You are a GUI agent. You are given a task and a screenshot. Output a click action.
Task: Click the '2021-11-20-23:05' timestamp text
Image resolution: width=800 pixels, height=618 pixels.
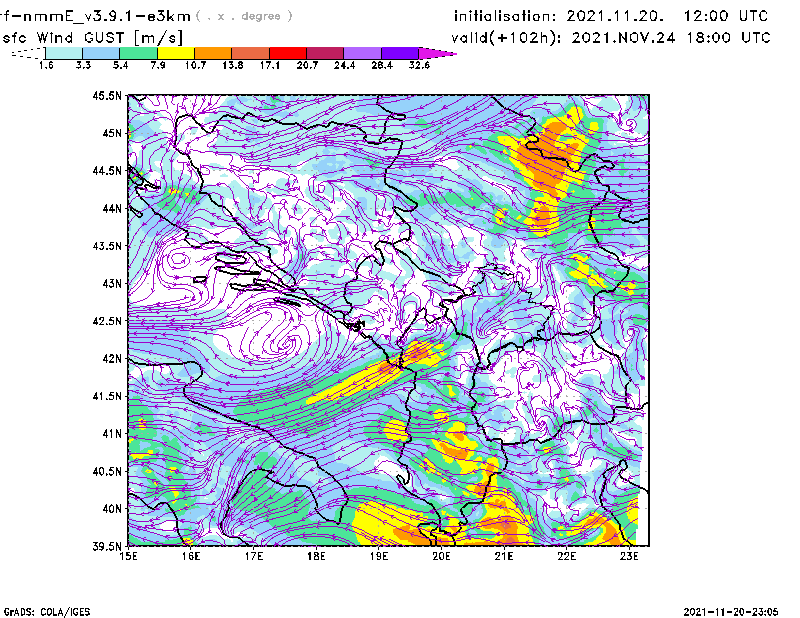pos(731,612)
